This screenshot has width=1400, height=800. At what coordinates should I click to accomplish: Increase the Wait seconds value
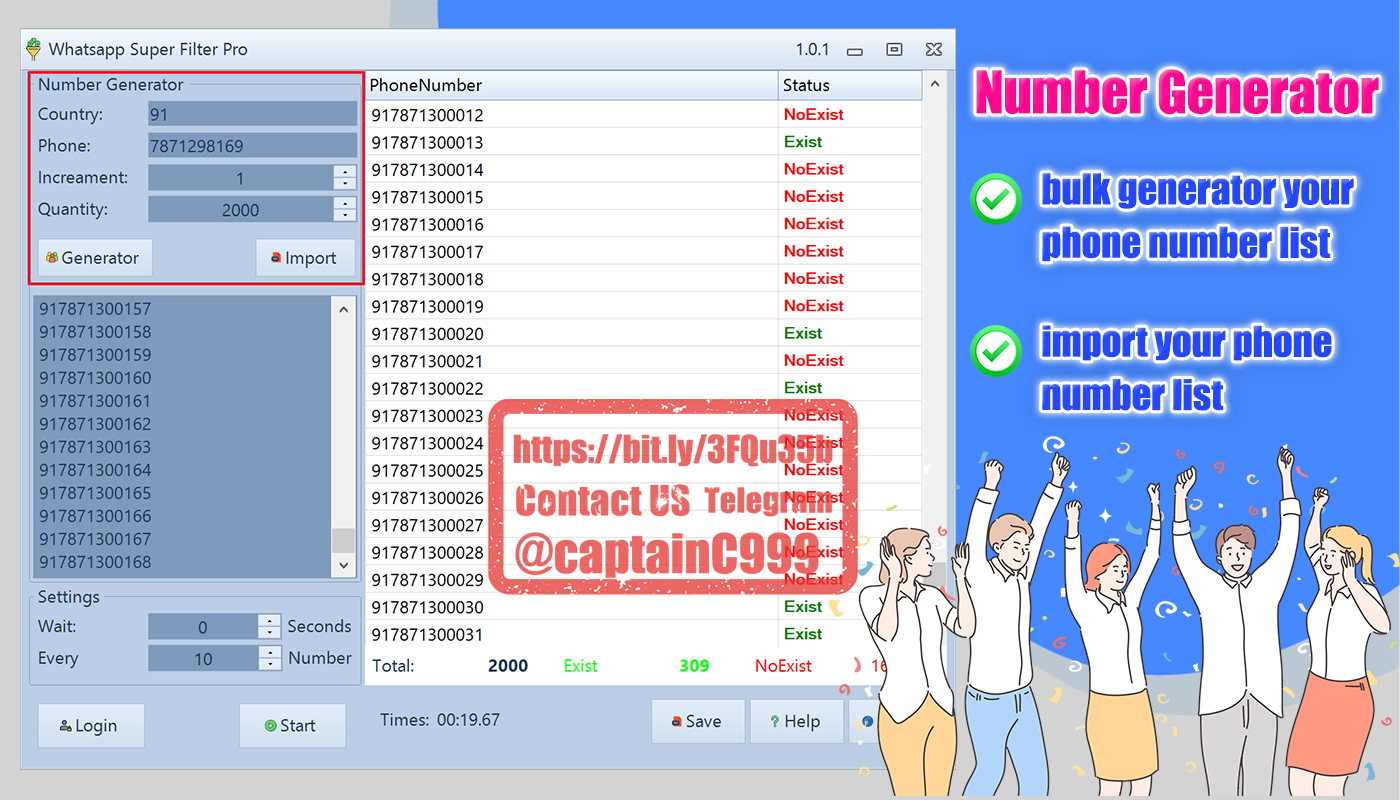click(x=270, y=621)
